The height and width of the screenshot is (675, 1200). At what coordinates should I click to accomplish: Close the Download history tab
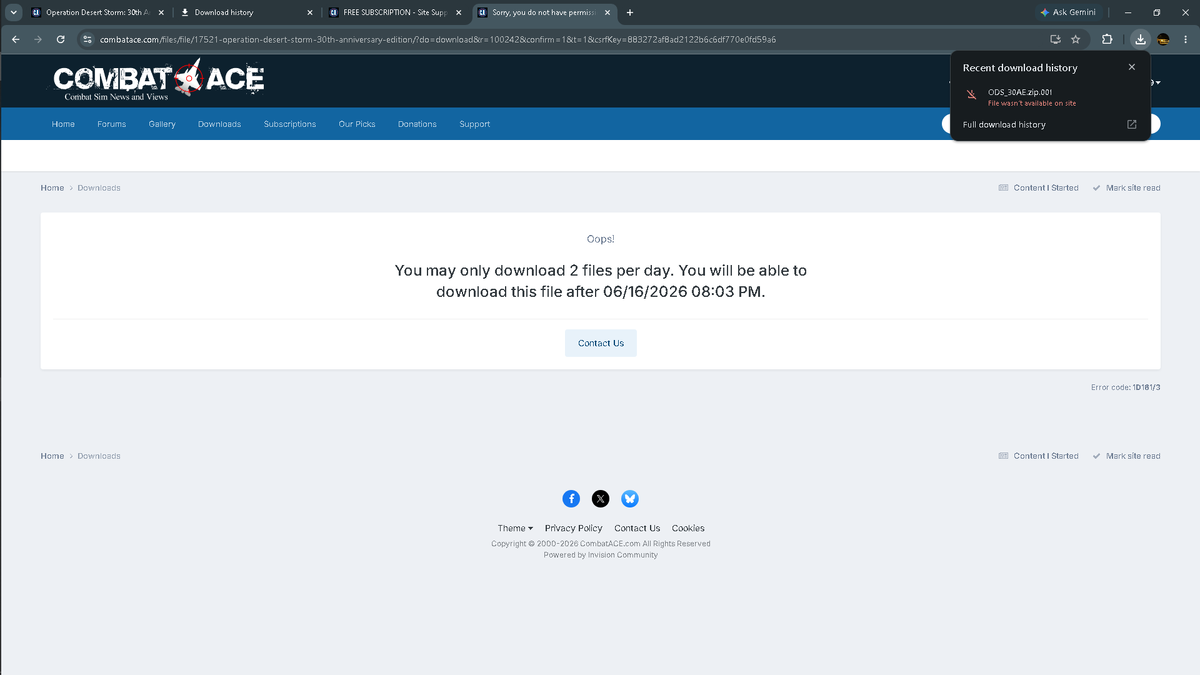310,12
